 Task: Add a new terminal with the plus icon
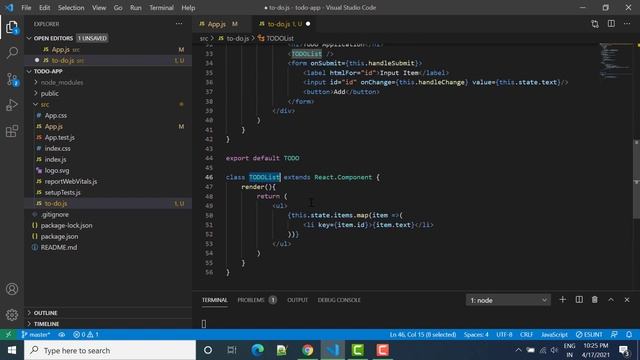(x=562, y=300)
